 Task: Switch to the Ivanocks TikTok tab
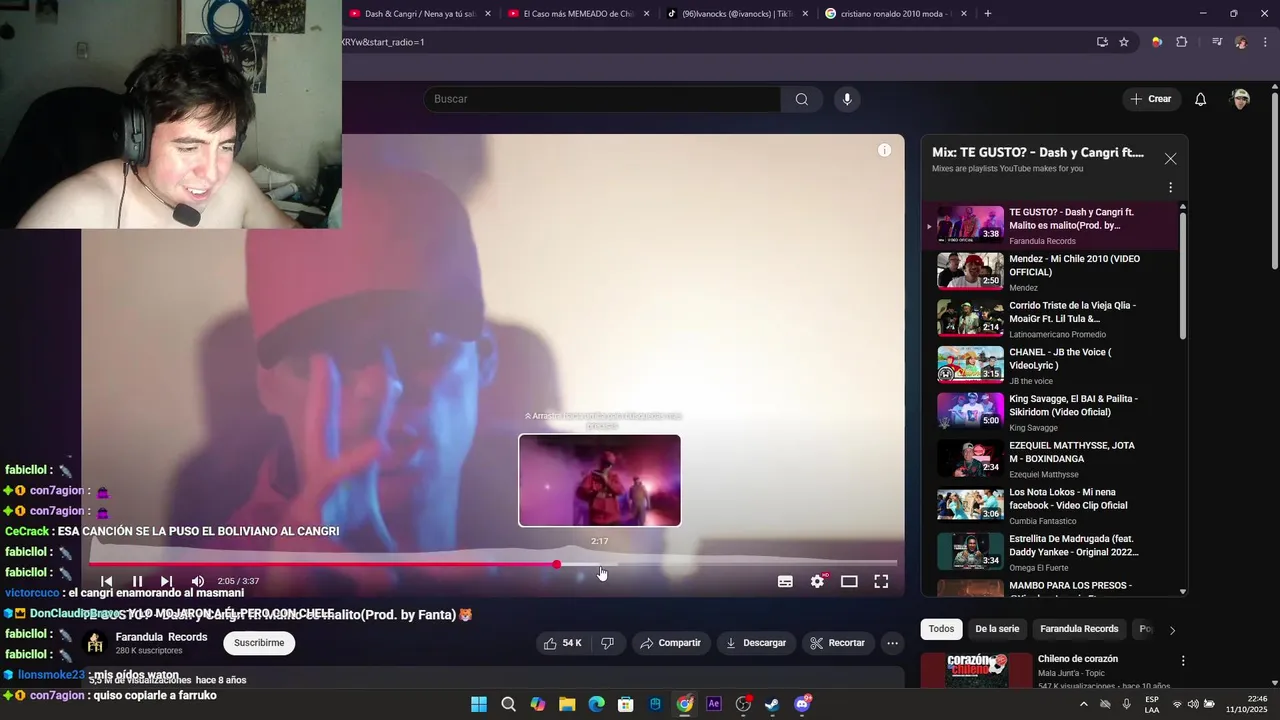(x=737, y=14)
